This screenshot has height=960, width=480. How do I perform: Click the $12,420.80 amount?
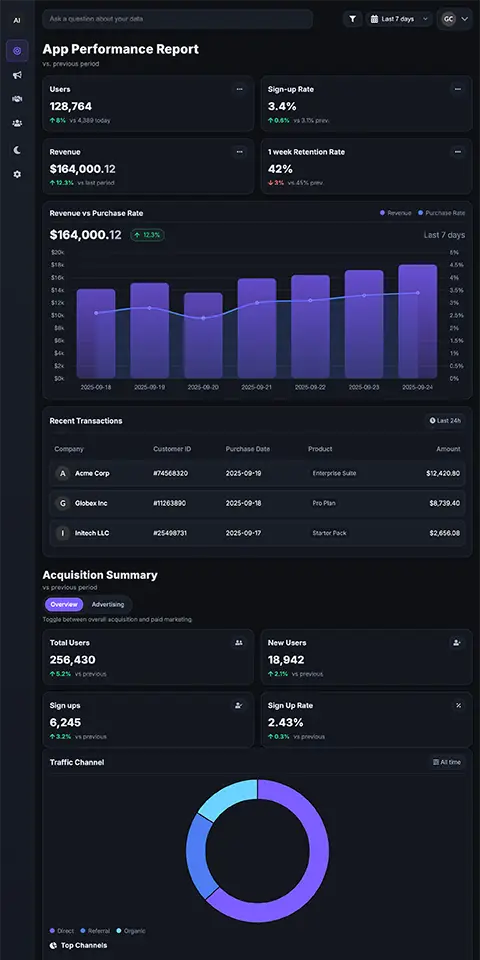pos(443,473)
